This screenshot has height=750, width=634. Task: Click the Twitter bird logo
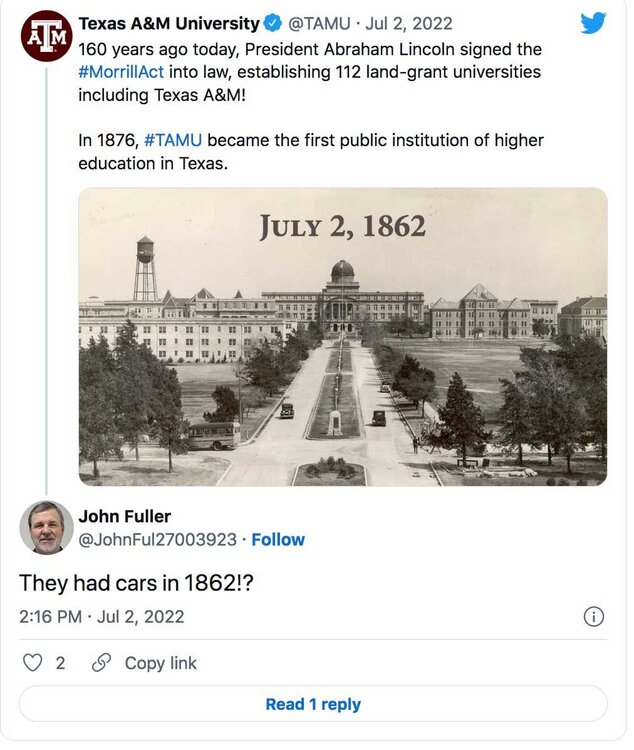[x=593, y=23]
